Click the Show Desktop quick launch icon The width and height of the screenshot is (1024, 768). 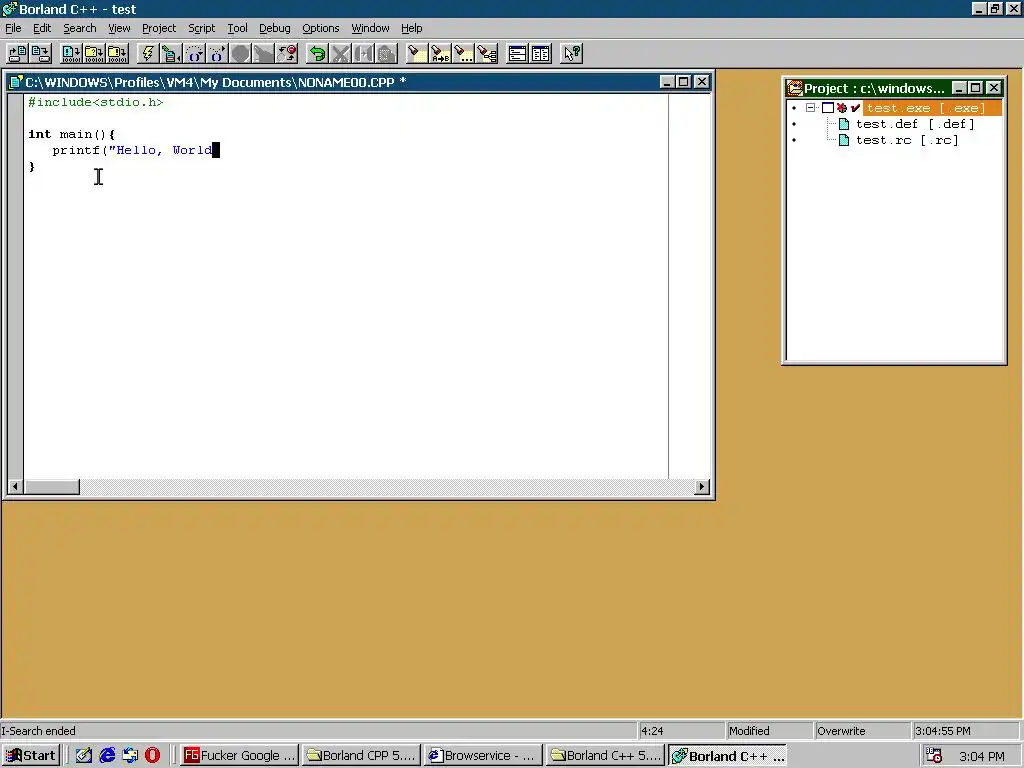(84, 756)
